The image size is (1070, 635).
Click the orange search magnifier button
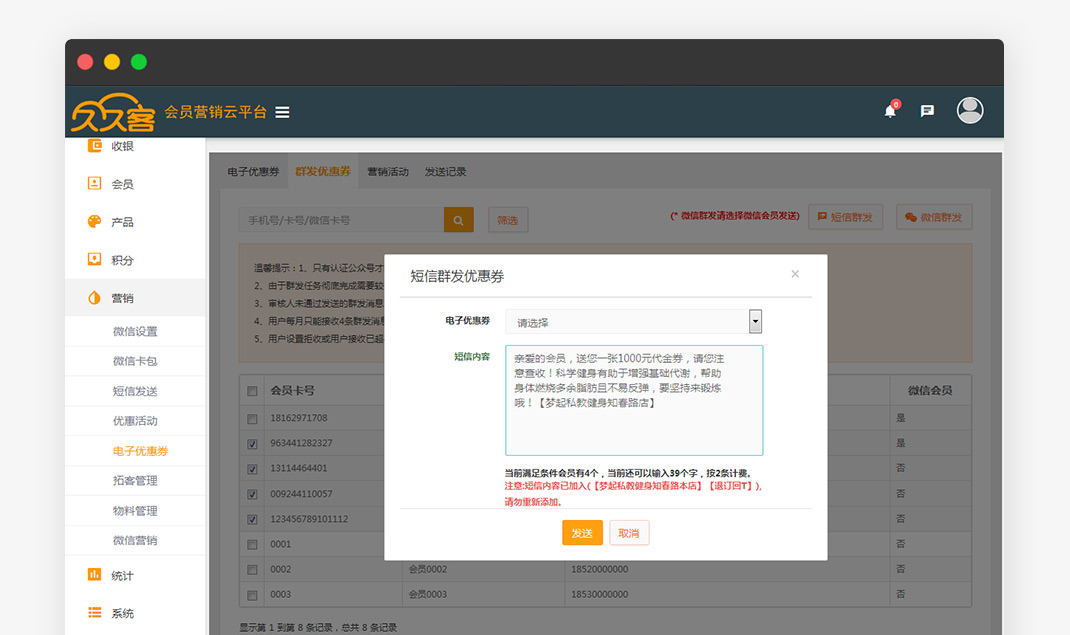pos(458,220)
